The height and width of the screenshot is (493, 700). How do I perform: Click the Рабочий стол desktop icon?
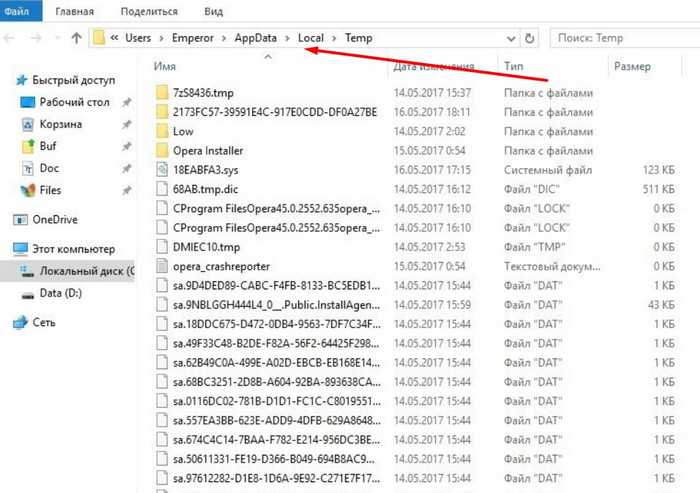click(28, 102)
